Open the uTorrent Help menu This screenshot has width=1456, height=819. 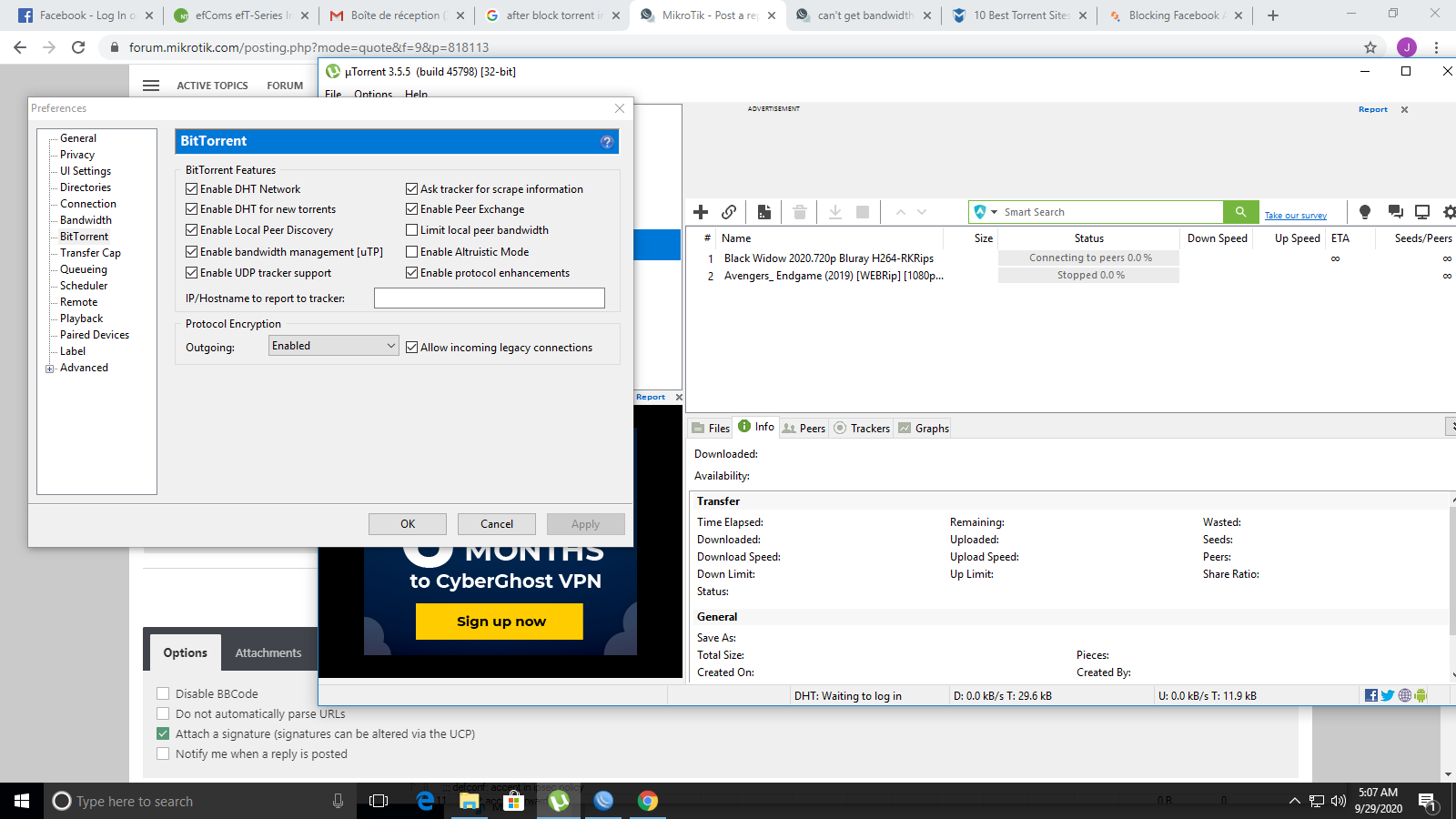click(416, 95)
